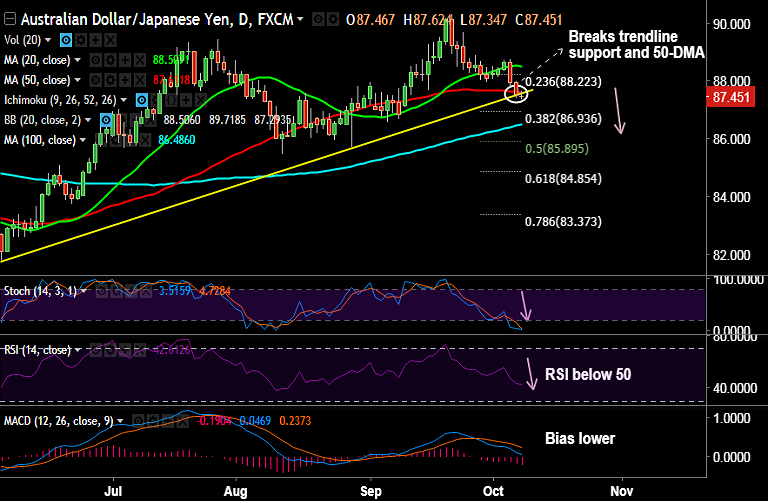Click the 'RSI below 50' annotation text
768x503 pixels.
click(x=588, y=375)
